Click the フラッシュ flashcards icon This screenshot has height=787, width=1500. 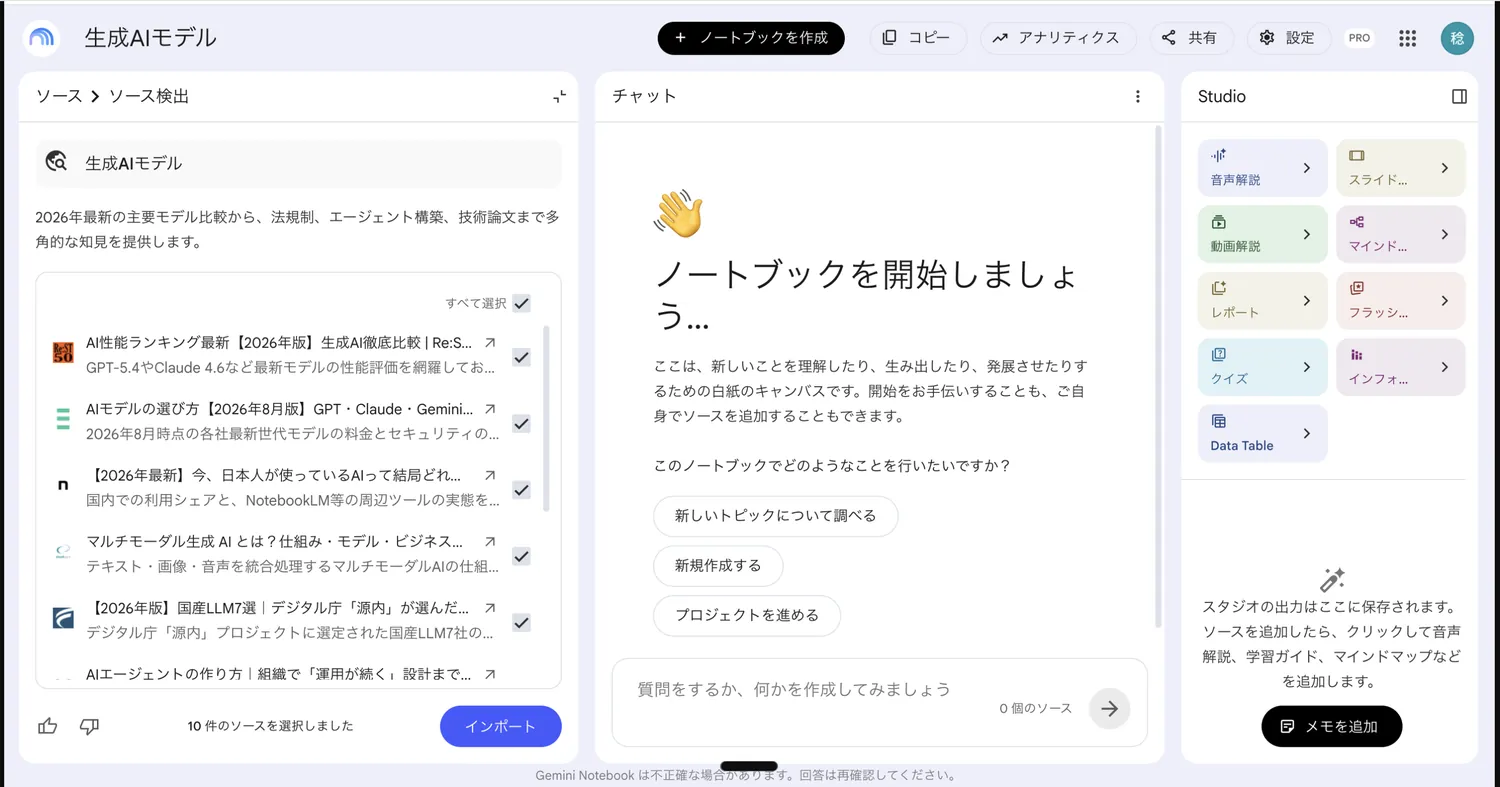click(x=1356, y=288)
